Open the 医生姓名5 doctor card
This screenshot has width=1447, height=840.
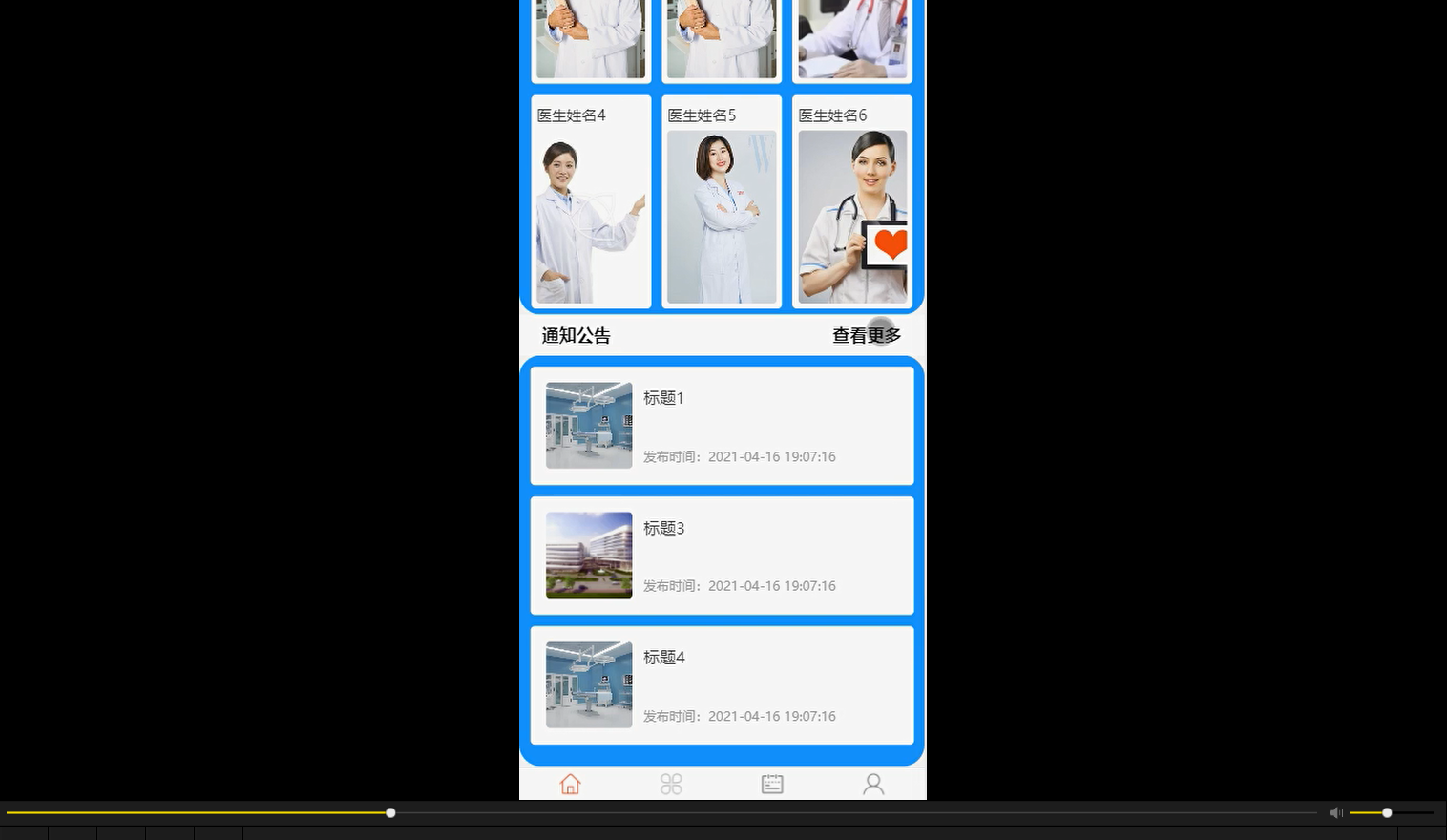point(722,201)
